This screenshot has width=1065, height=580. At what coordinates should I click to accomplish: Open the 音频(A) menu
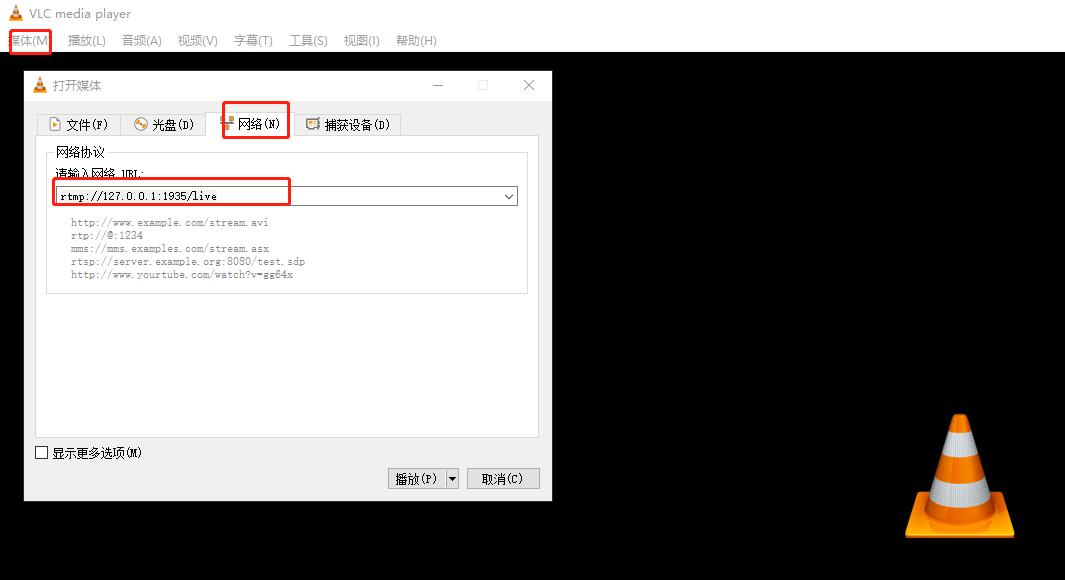tap(141, 41)
